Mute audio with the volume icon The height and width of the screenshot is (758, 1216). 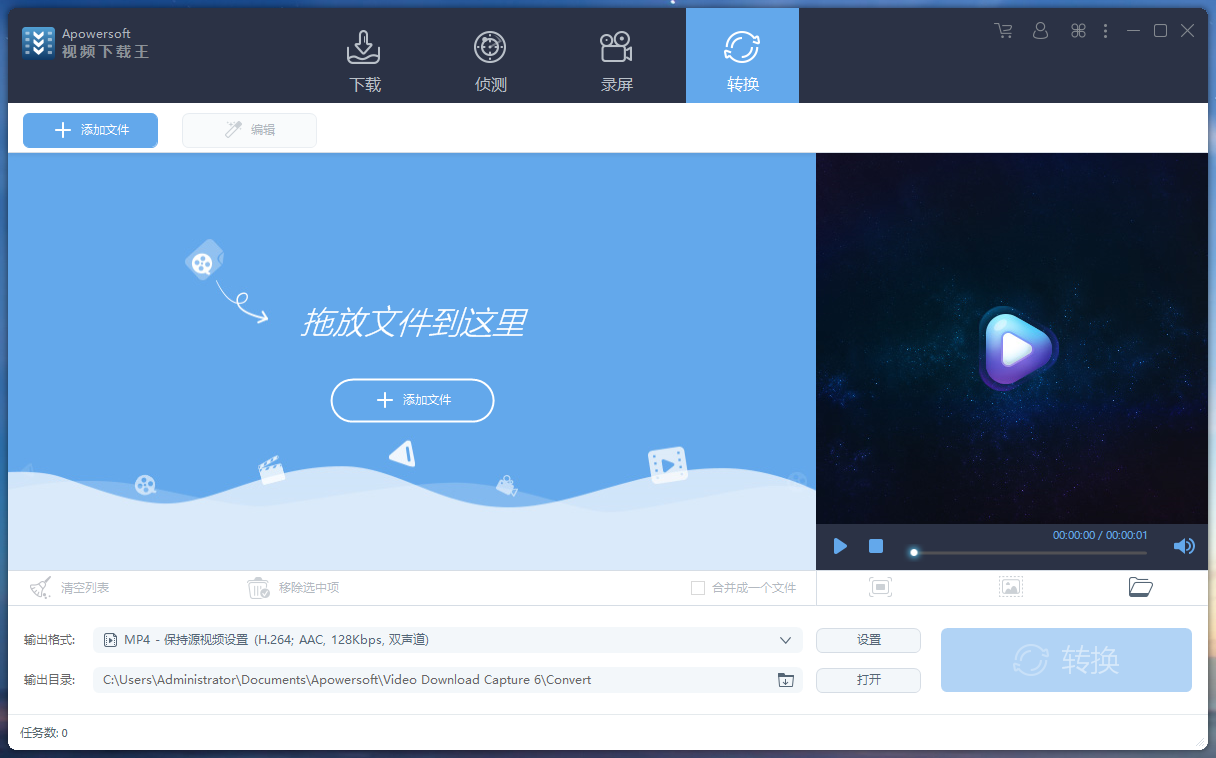[x=1184, y=546]
